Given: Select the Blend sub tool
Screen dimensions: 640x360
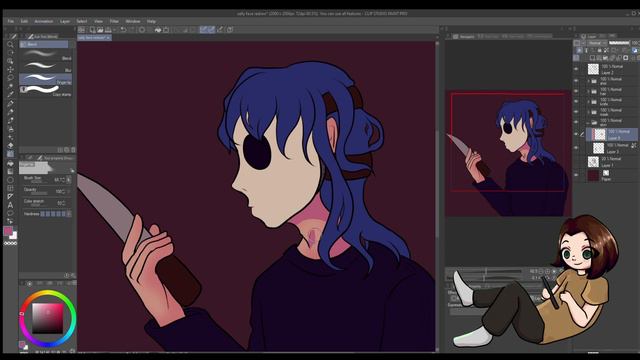Looking at the screenshot, I should click(45, 55).
